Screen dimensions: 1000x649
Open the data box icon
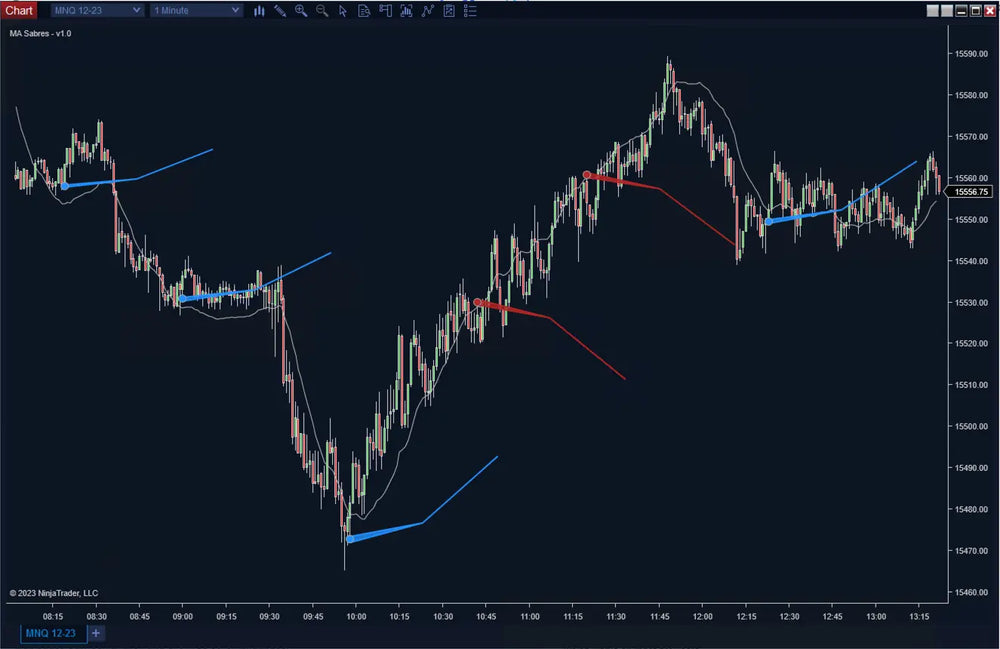click(363, 11)
